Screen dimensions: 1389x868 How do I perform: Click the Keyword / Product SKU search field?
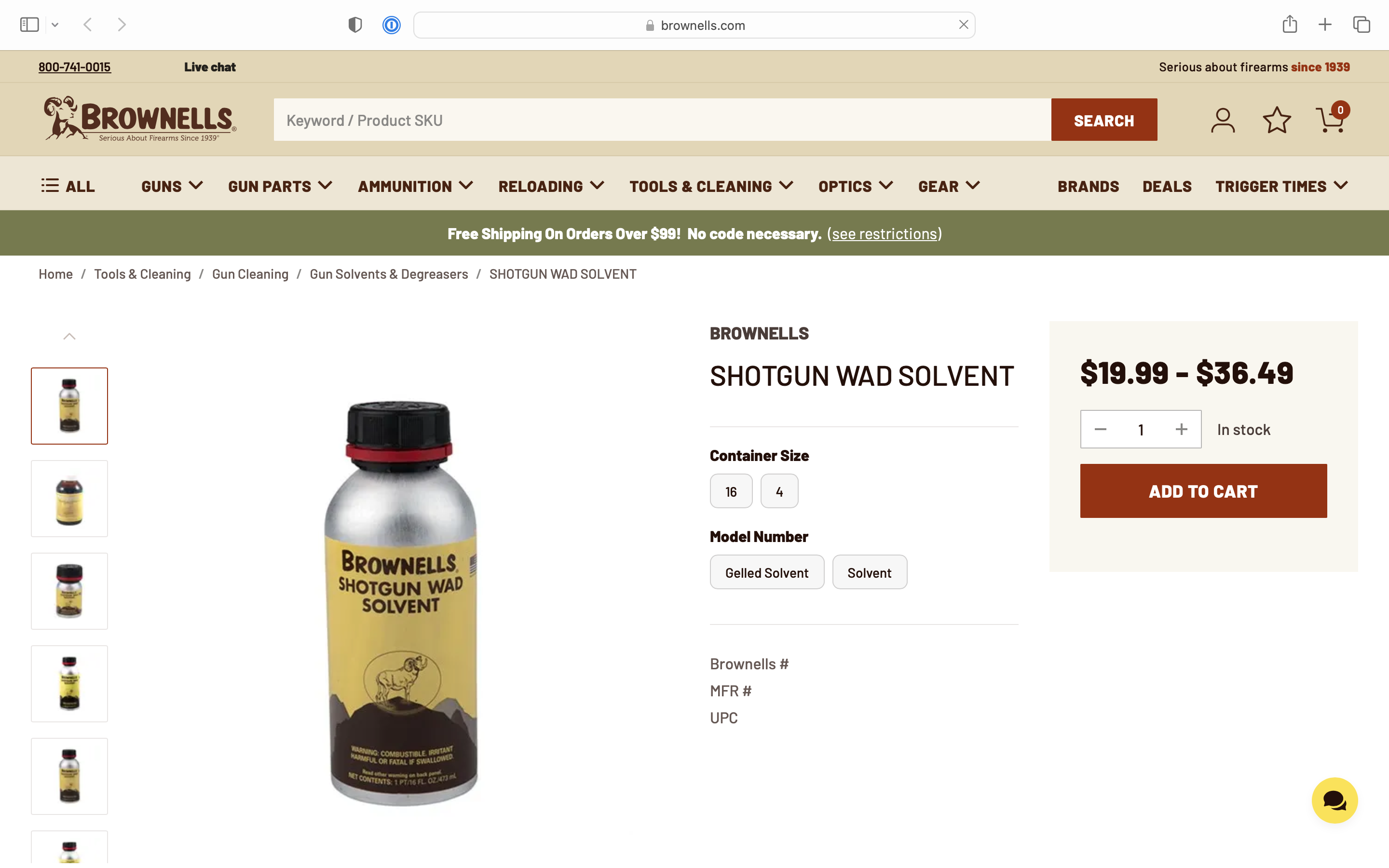point(662,120)
